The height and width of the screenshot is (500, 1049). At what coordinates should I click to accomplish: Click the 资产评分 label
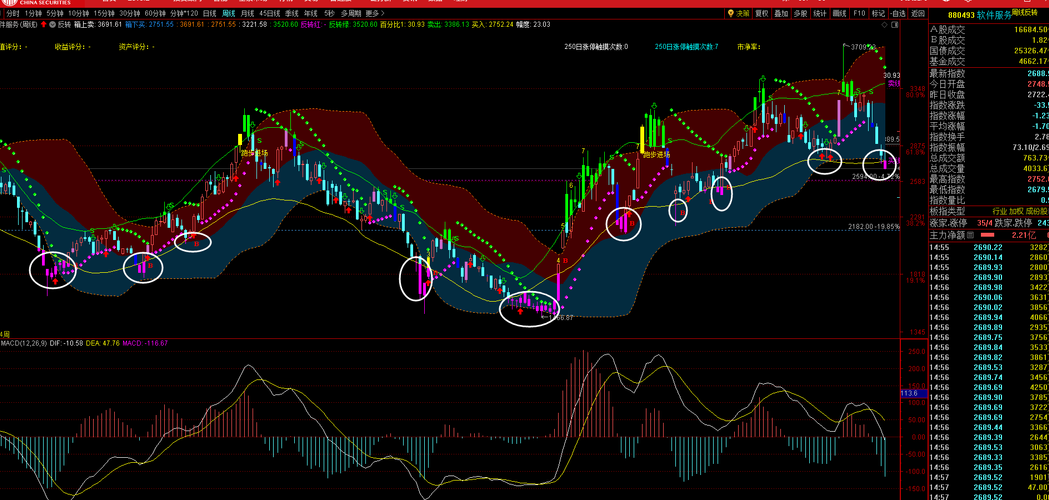click(136, 47)
